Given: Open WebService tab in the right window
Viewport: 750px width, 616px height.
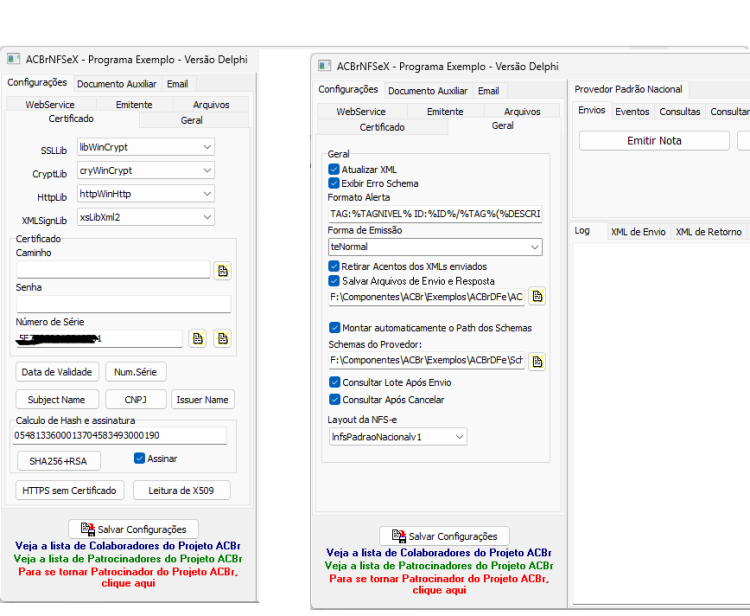Looking at the screenshot, I should tap(361, 111).
